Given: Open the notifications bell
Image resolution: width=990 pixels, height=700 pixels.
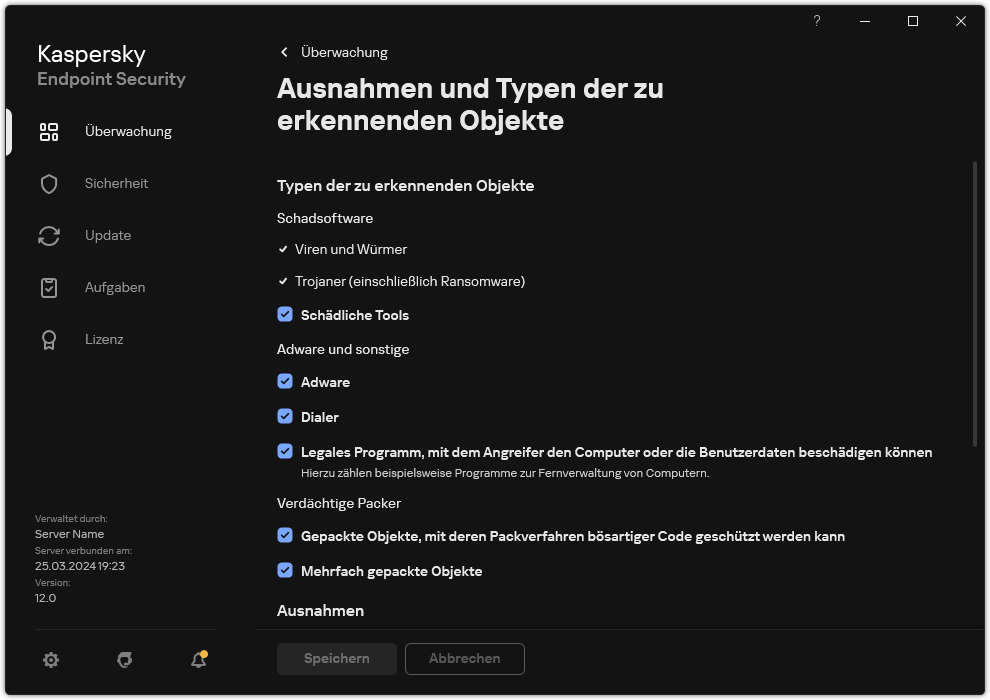Looking at the screenshot, I should 197,660.
